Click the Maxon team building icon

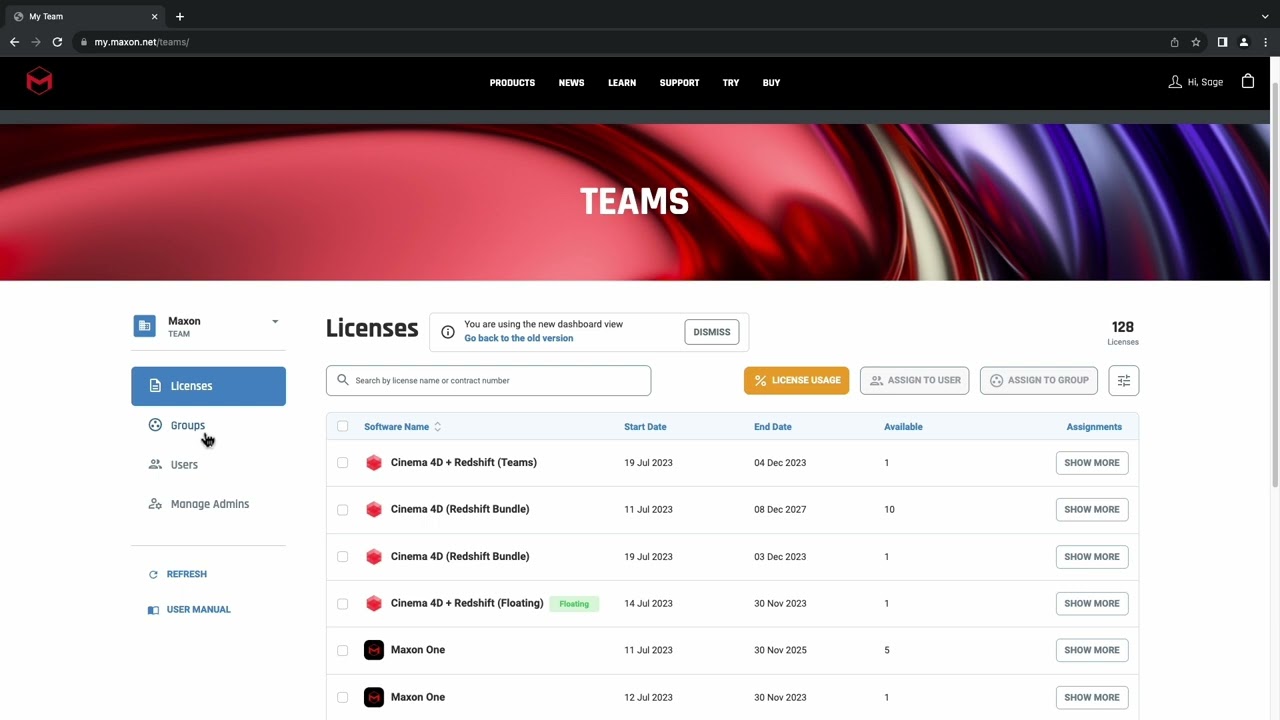pos(145,326)
